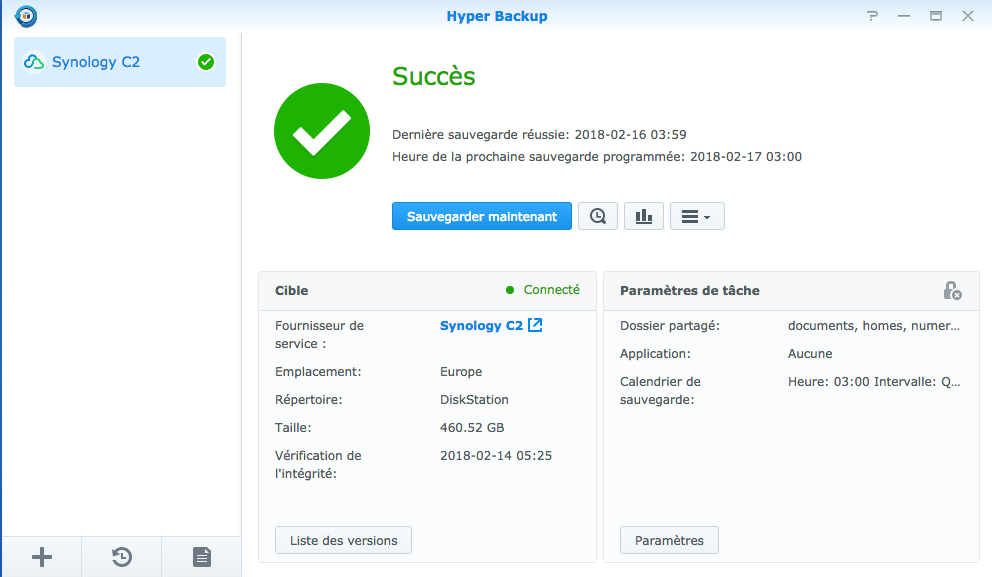Viewport: 992px width, 577px height.
Task: Click the DiskStation directory value
Action: (x=474, y=400)
